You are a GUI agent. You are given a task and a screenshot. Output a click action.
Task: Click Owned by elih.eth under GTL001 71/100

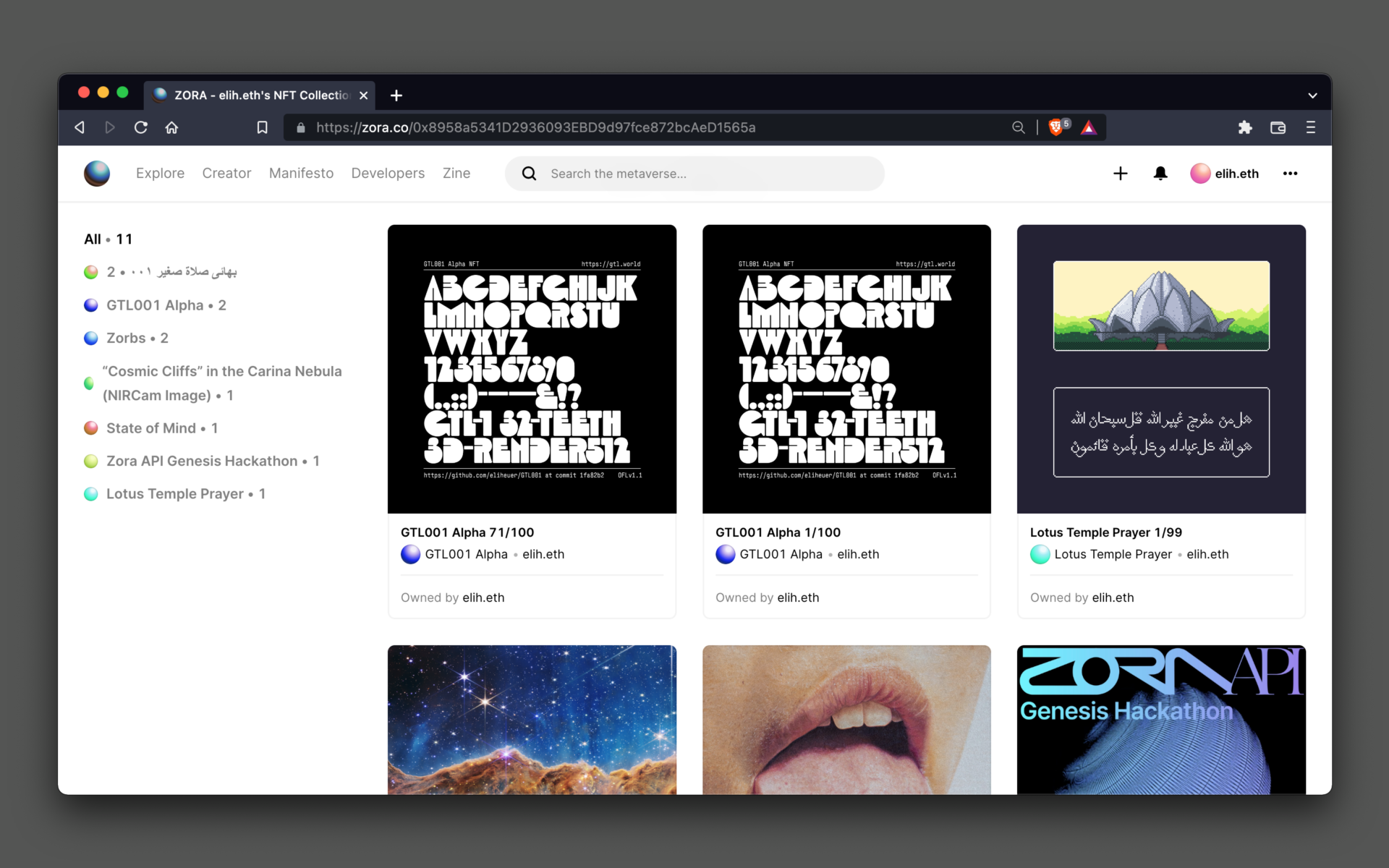(x=453, y=597)
